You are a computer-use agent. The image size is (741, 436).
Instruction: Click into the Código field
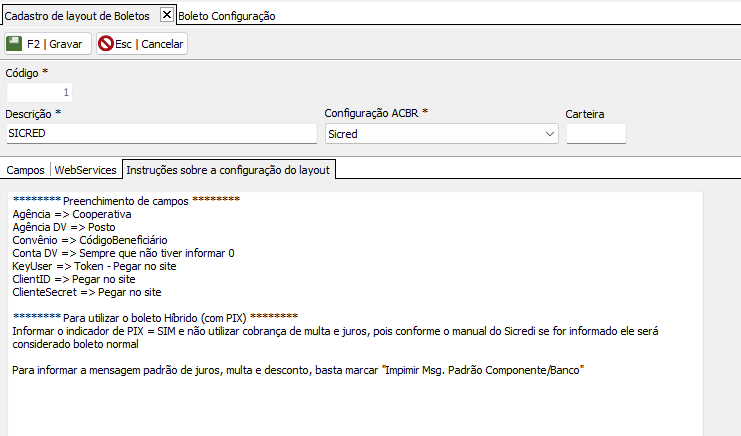click(x=39, y=92)
